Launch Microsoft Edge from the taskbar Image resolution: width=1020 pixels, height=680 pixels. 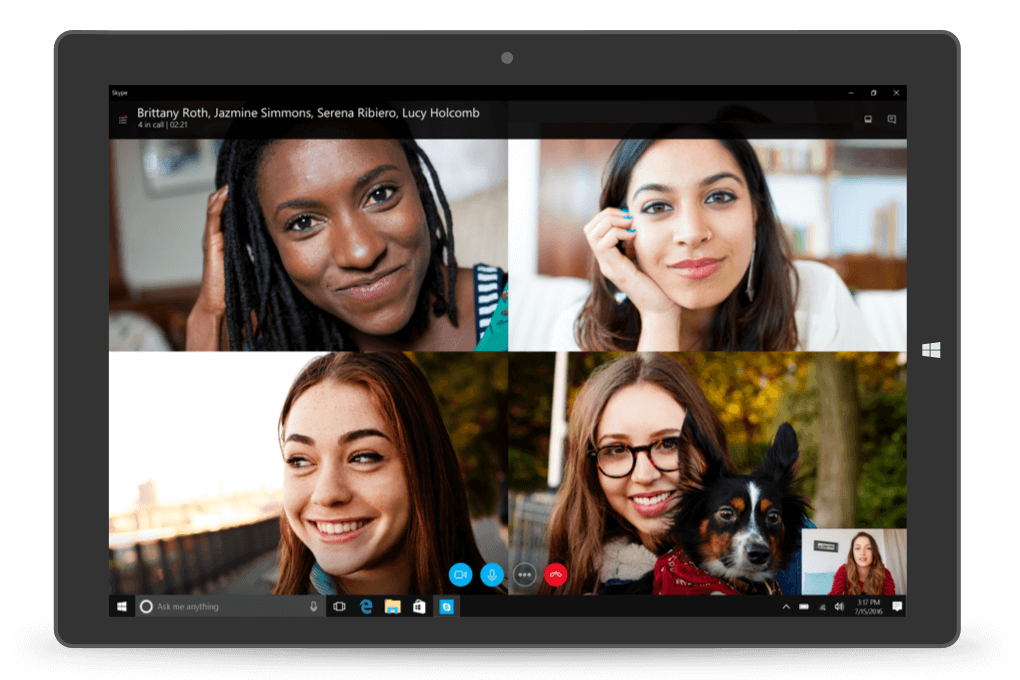coord(365,606)
